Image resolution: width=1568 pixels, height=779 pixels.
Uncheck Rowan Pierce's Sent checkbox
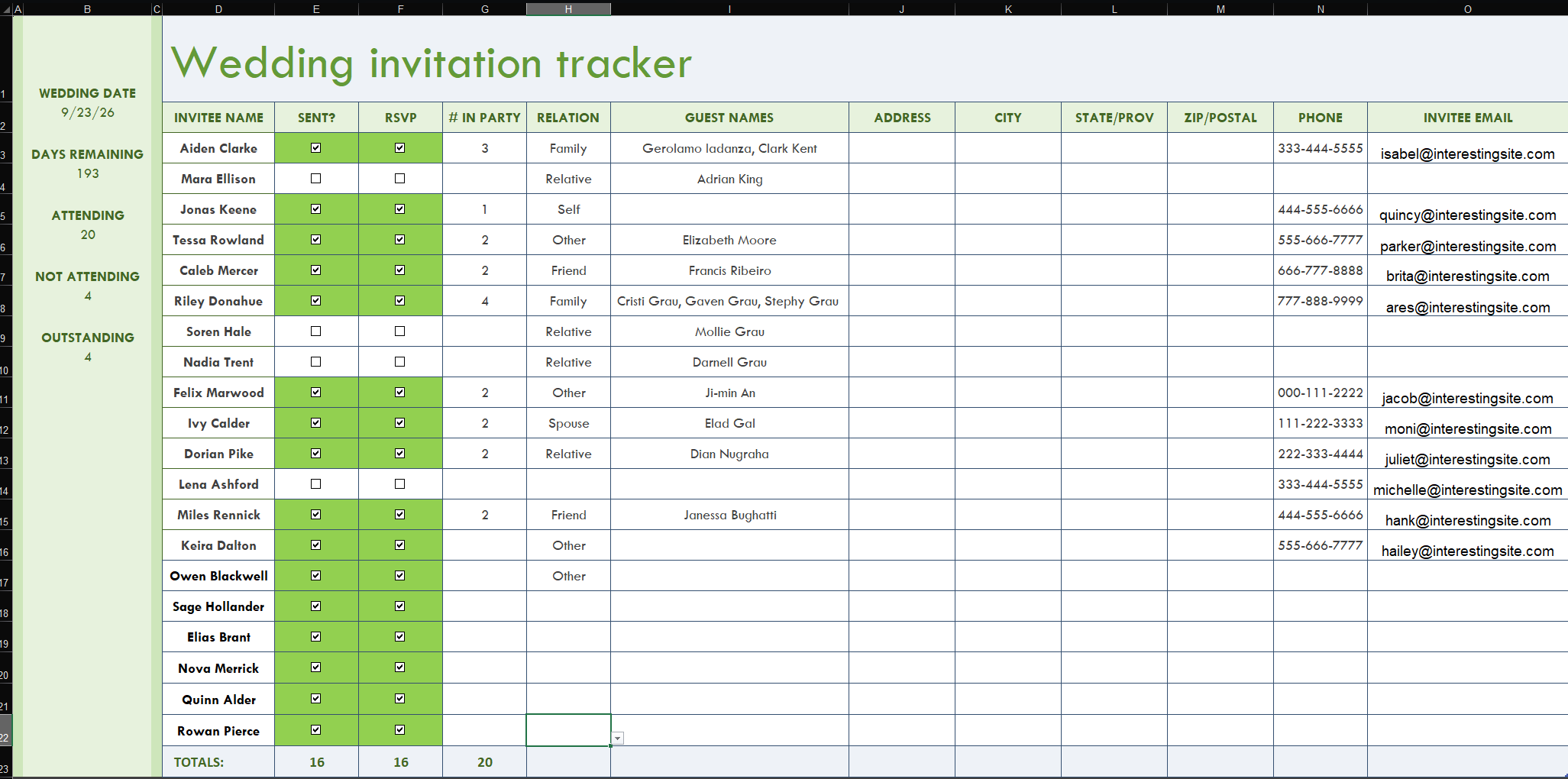[316, 730]
